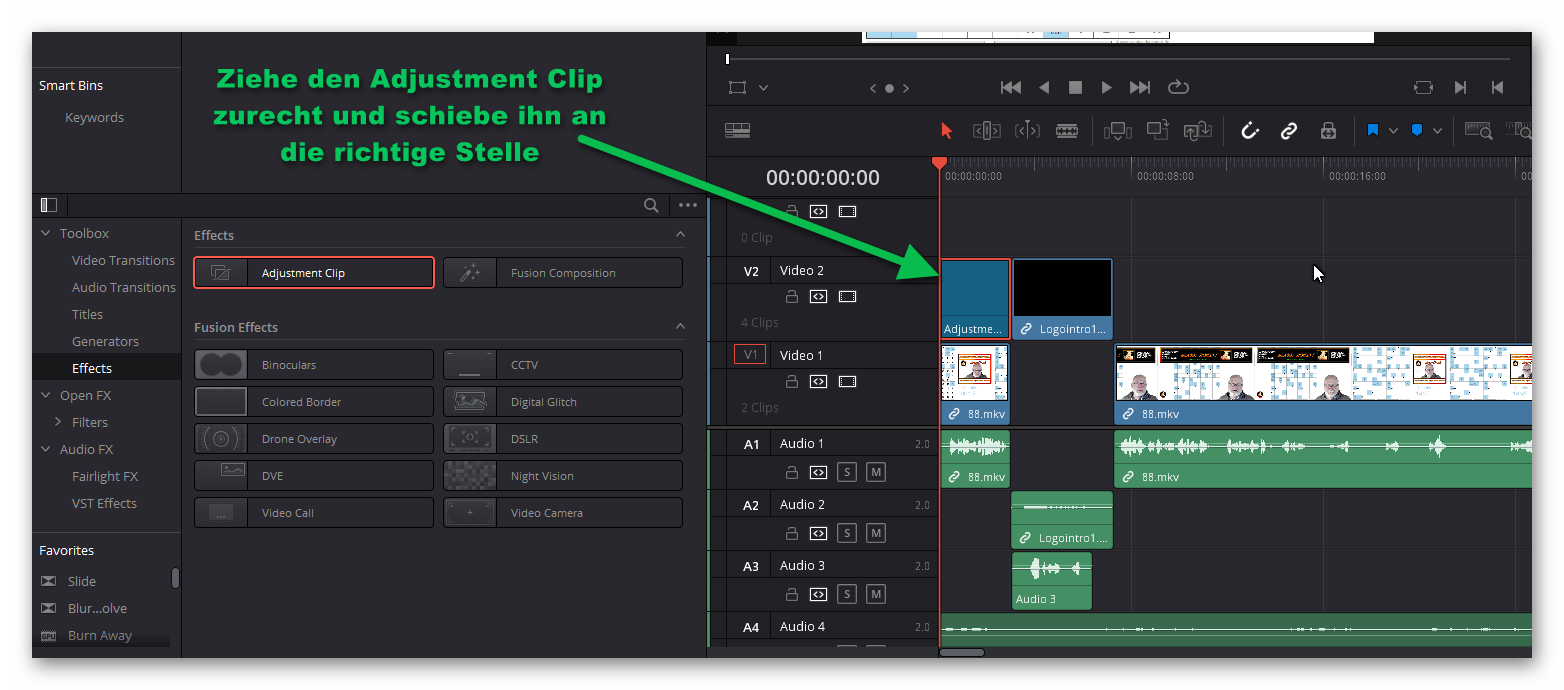Viewport: 1564px width, 690px height.
Task: Lock the Video 2 track
Action: click(792, 297)
